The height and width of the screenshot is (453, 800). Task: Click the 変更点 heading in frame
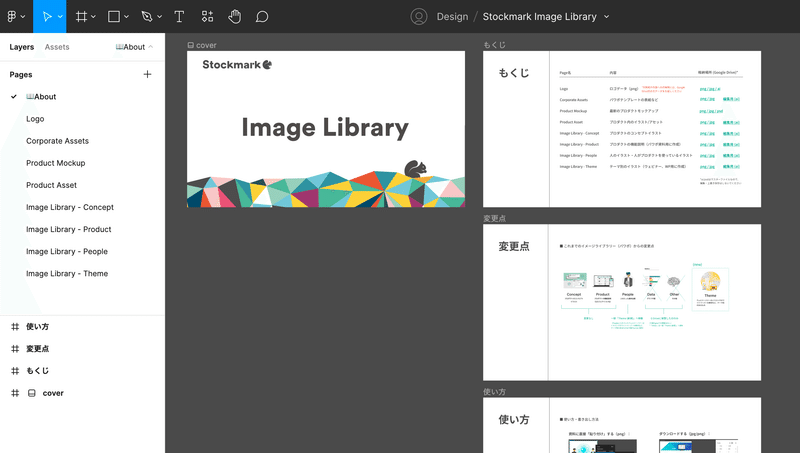514,246
